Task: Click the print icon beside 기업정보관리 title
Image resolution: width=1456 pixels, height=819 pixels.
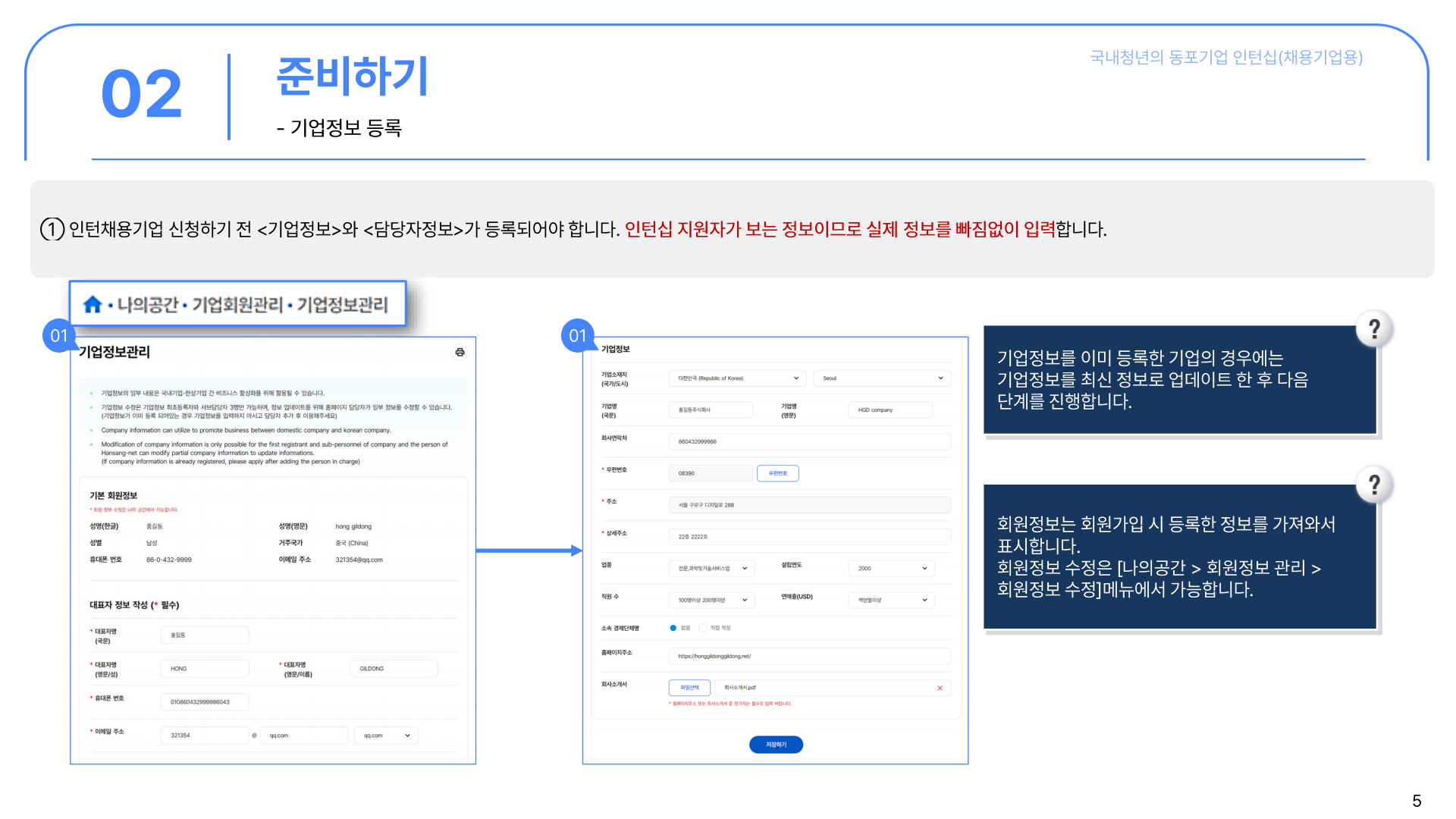Action: click(460, 352)
